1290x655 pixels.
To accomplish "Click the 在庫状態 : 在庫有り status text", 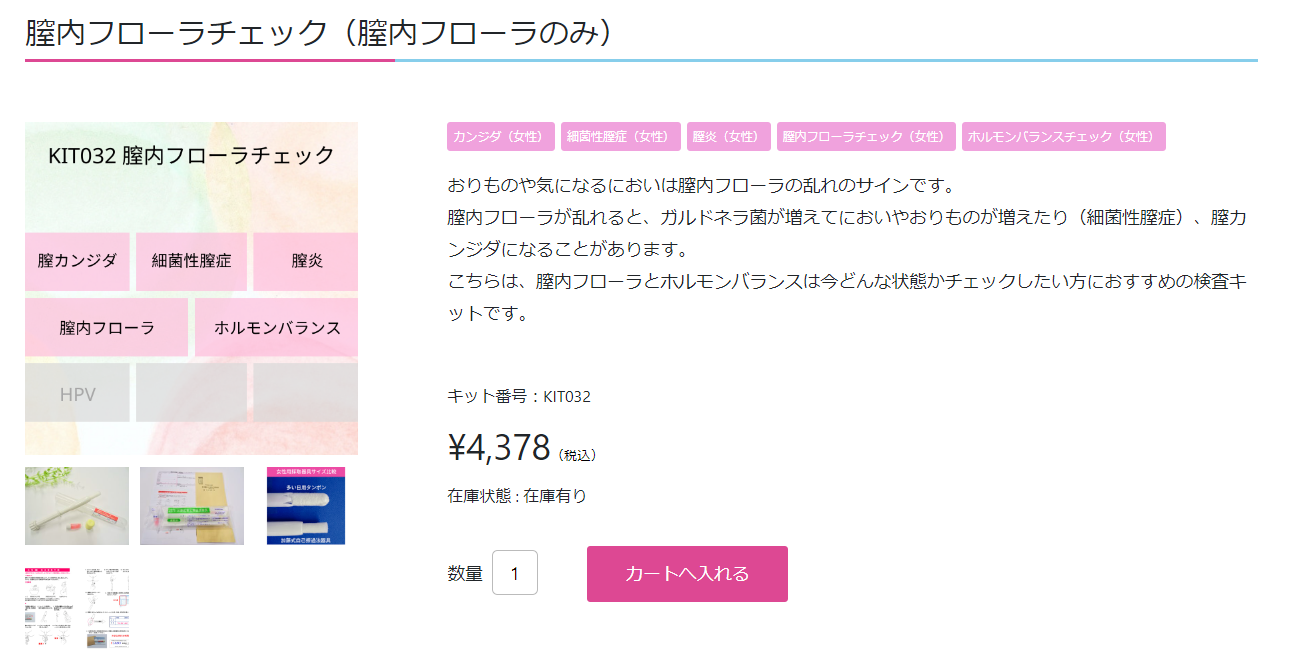I will [517, 495].
